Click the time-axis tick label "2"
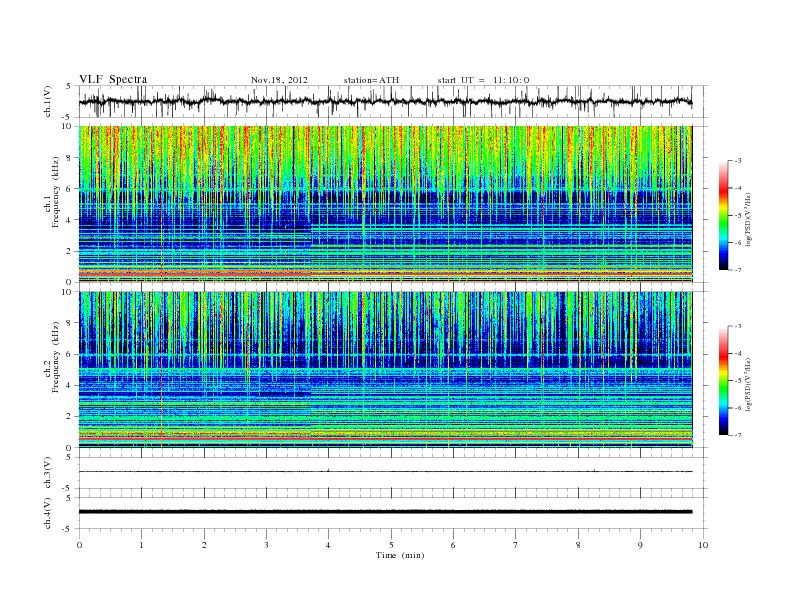The width and height of the screenshot is (792, 612). coord(204,545)
